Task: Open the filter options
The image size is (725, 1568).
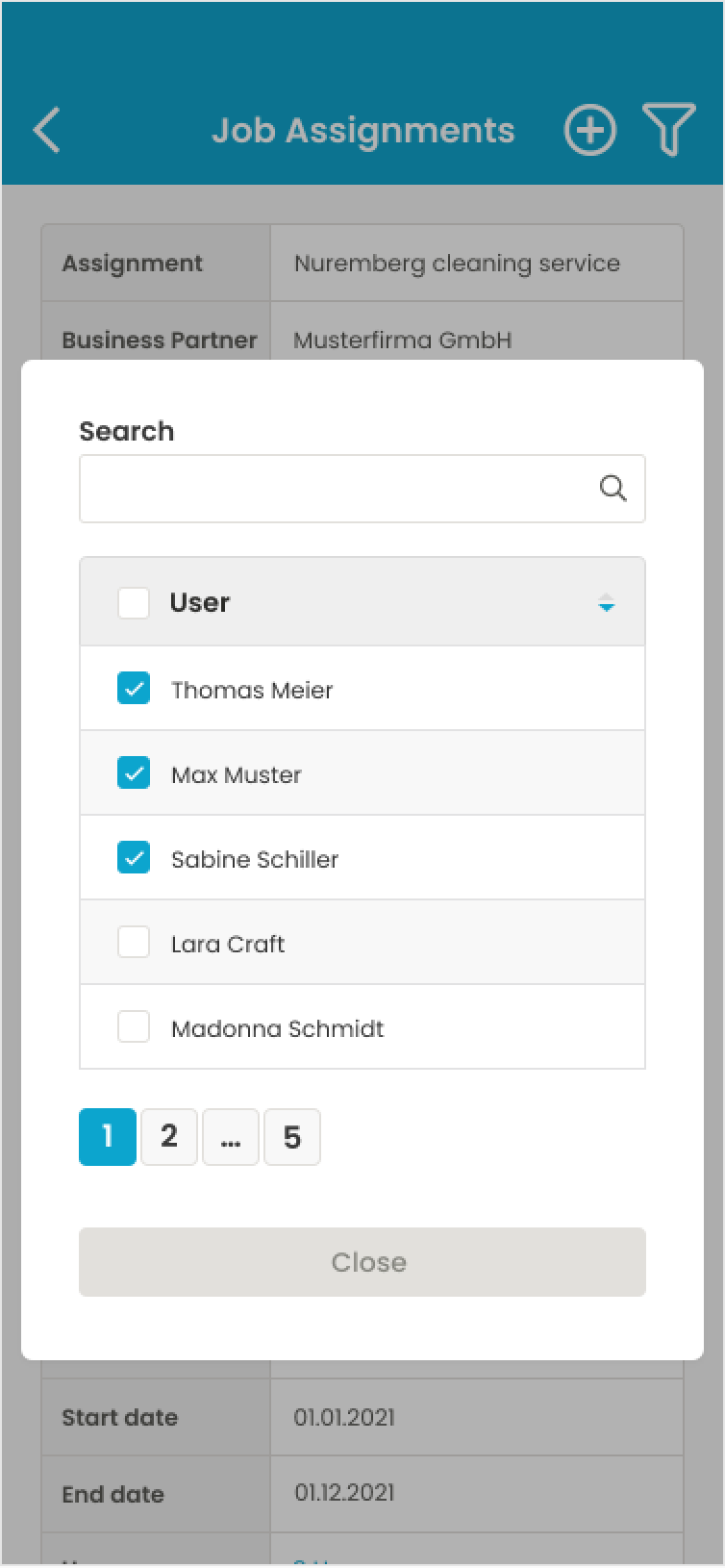Action: click(668, 130)
